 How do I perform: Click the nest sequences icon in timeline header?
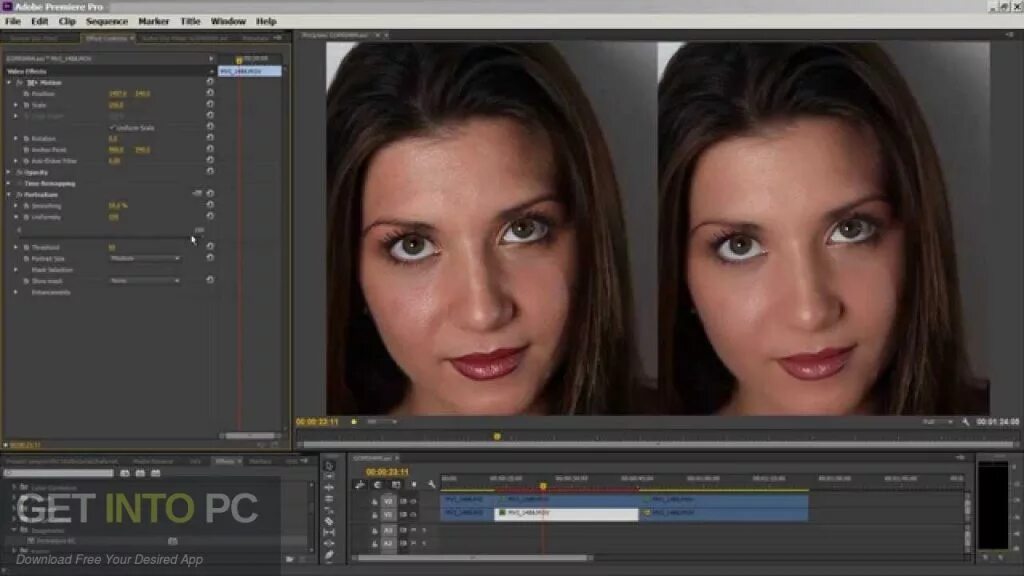pos(360,485)
